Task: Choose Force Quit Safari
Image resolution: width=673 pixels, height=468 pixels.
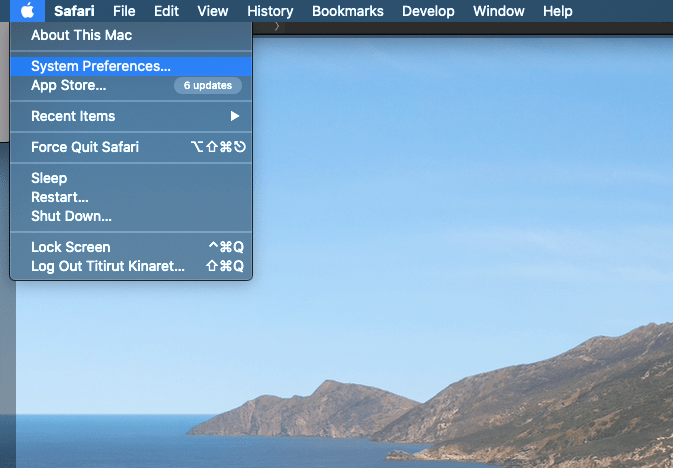Action: (x=85, y=147)
